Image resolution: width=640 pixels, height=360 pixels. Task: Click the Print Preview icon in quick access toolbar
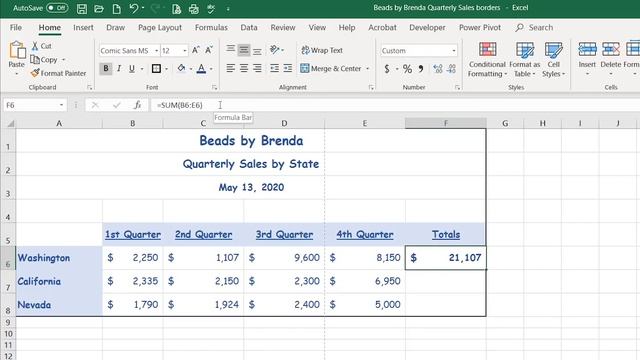(x=176, y=9)
